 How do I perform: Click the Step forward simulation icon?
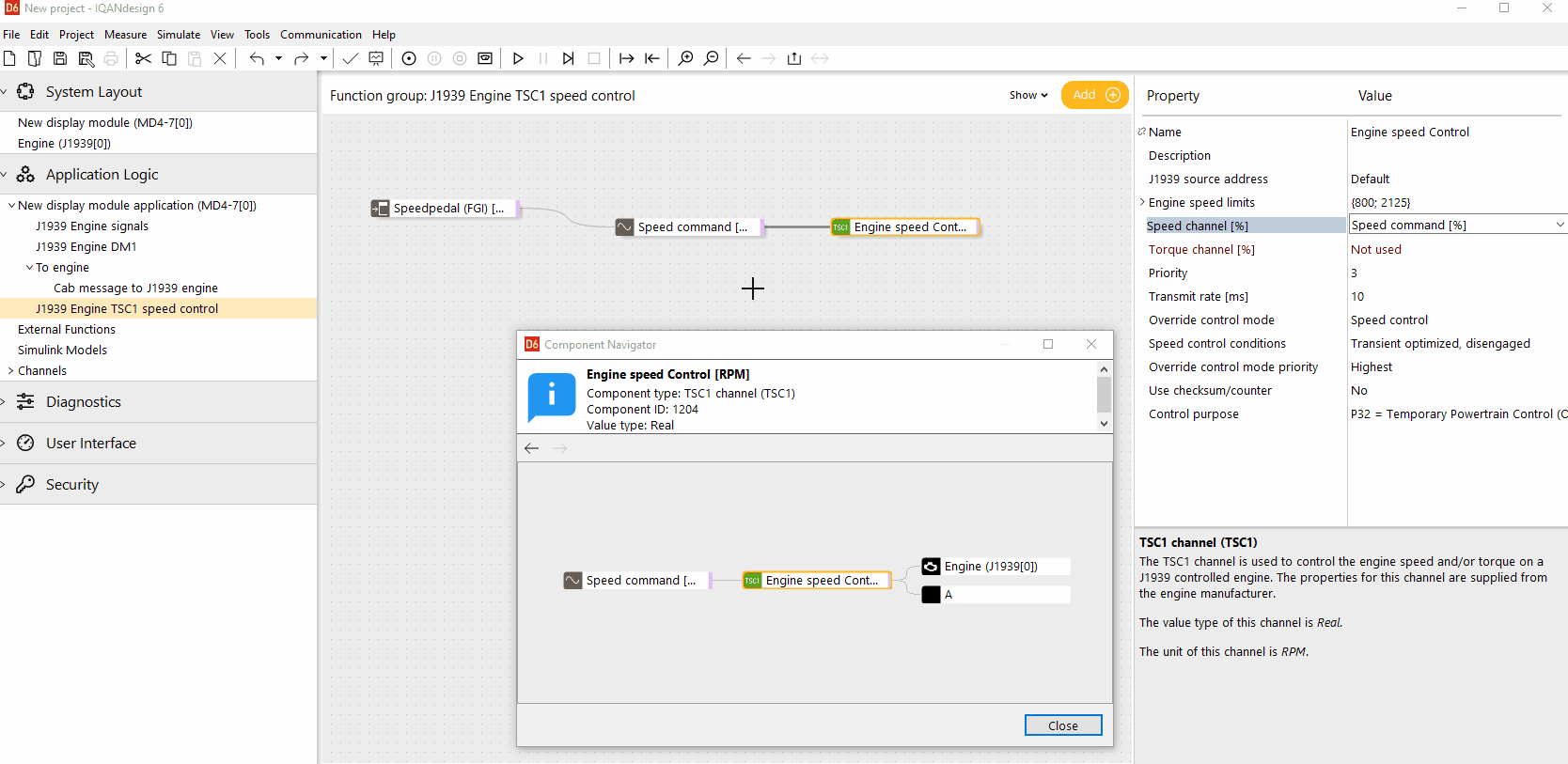click(569, 58)
